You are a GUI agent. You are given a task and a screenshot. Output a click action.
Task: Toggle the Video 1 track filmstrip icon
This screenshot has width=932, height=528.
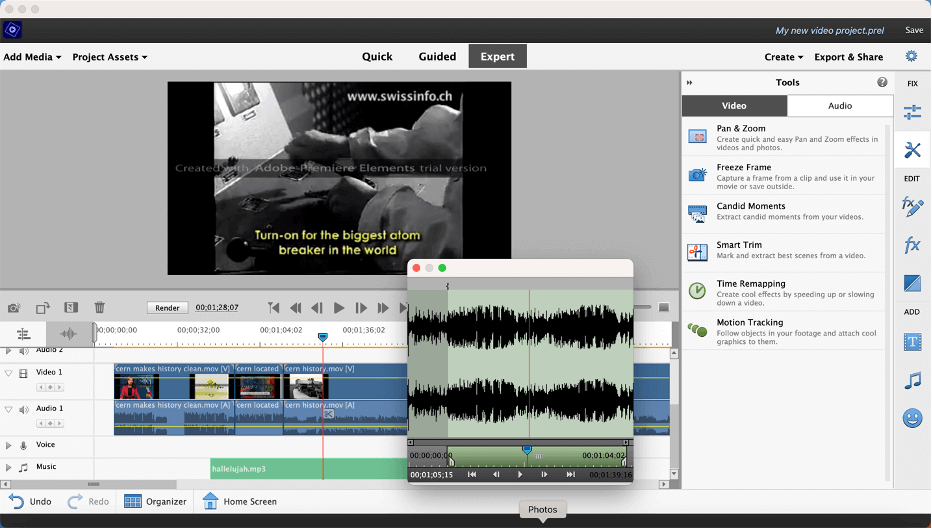click(x=24, y=373)
